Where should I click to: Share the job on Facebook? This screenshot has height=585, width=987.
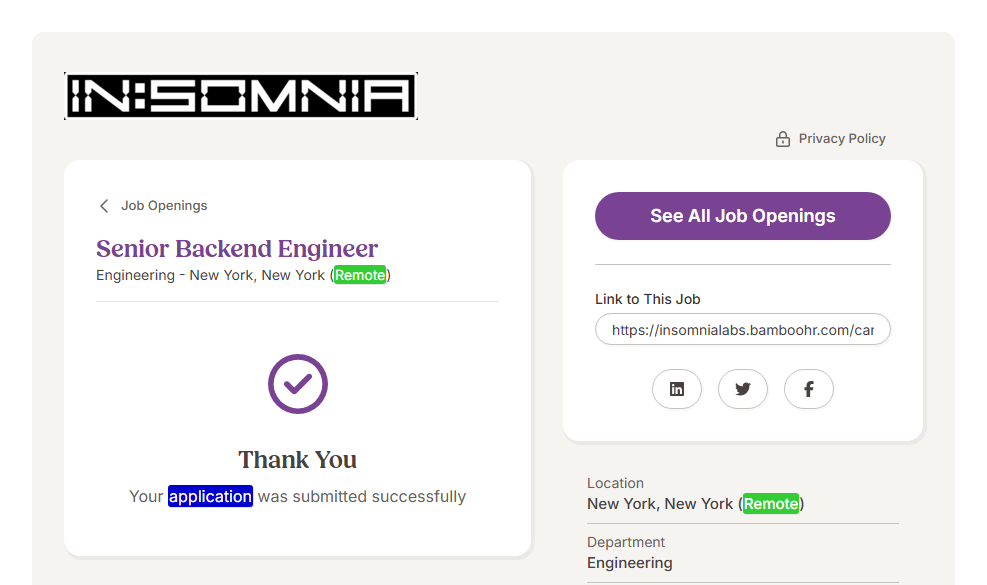[x=809, y=389]
